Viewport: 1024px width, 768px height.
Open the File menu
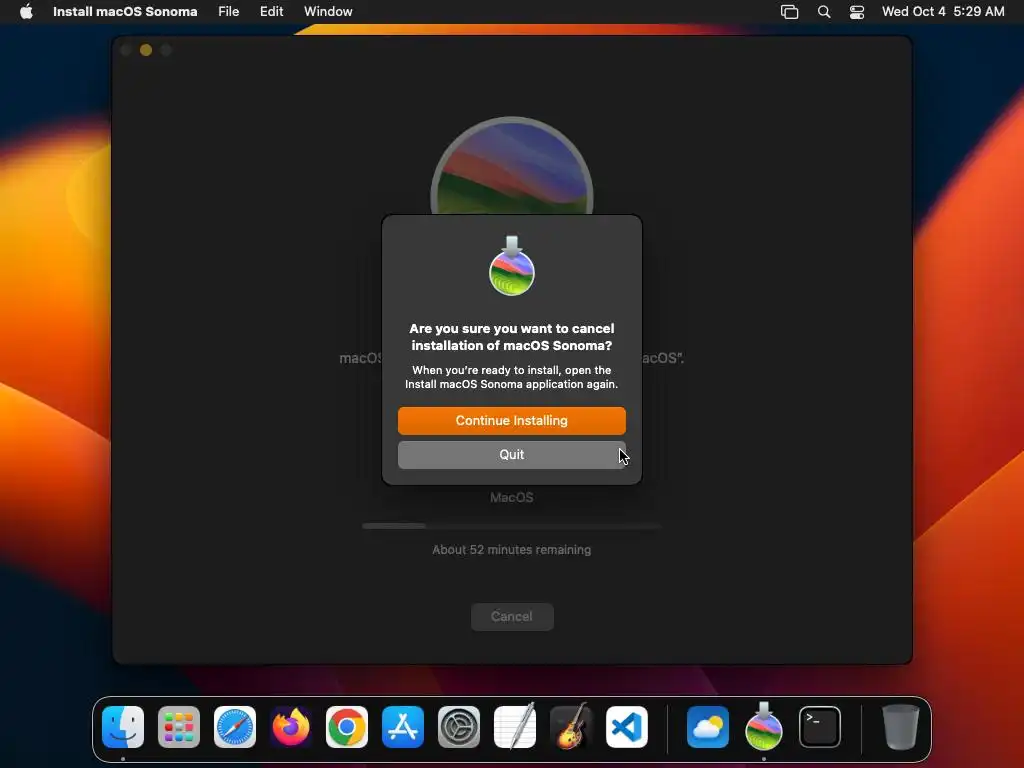pyautogui.click(x=229, y=11)
